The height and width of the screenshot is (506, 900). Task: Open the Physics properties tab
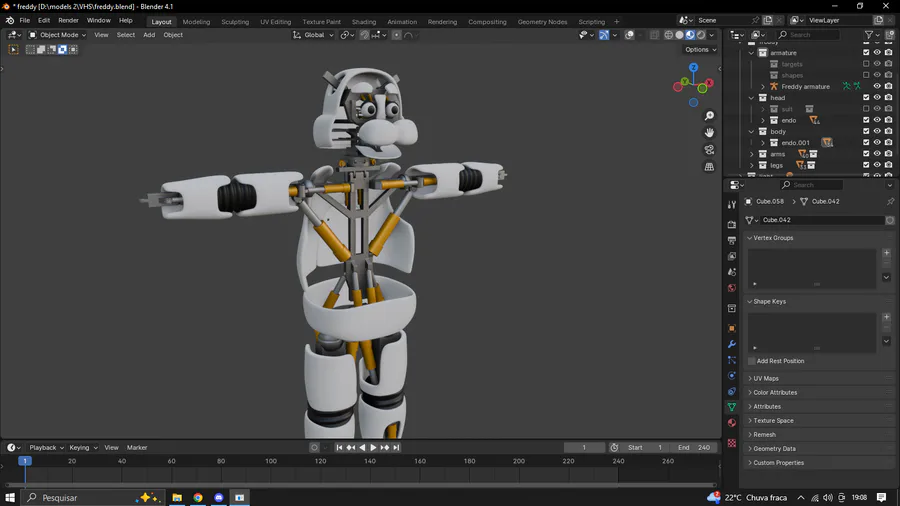(732, 376)
